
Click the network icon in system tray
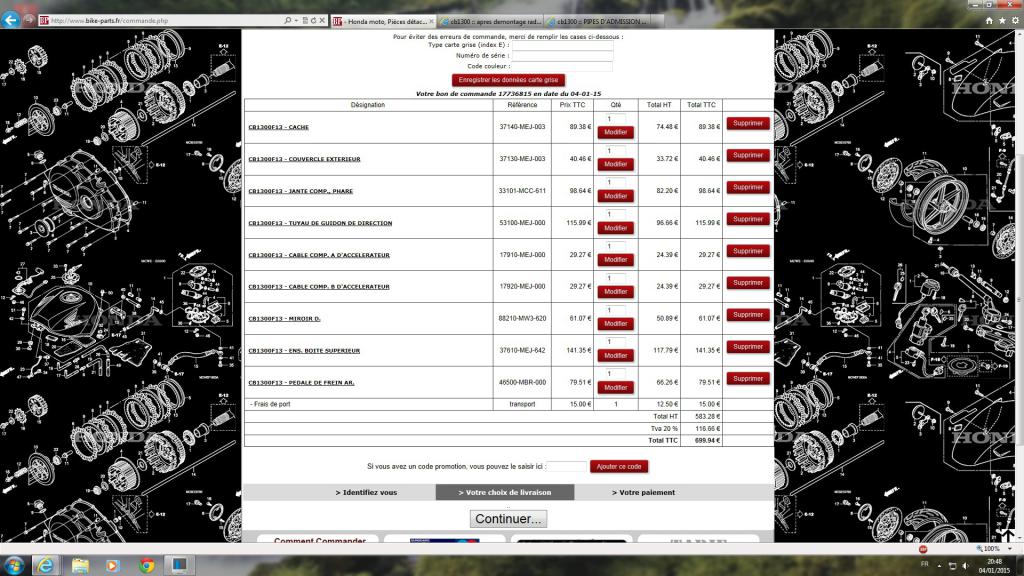953,566
